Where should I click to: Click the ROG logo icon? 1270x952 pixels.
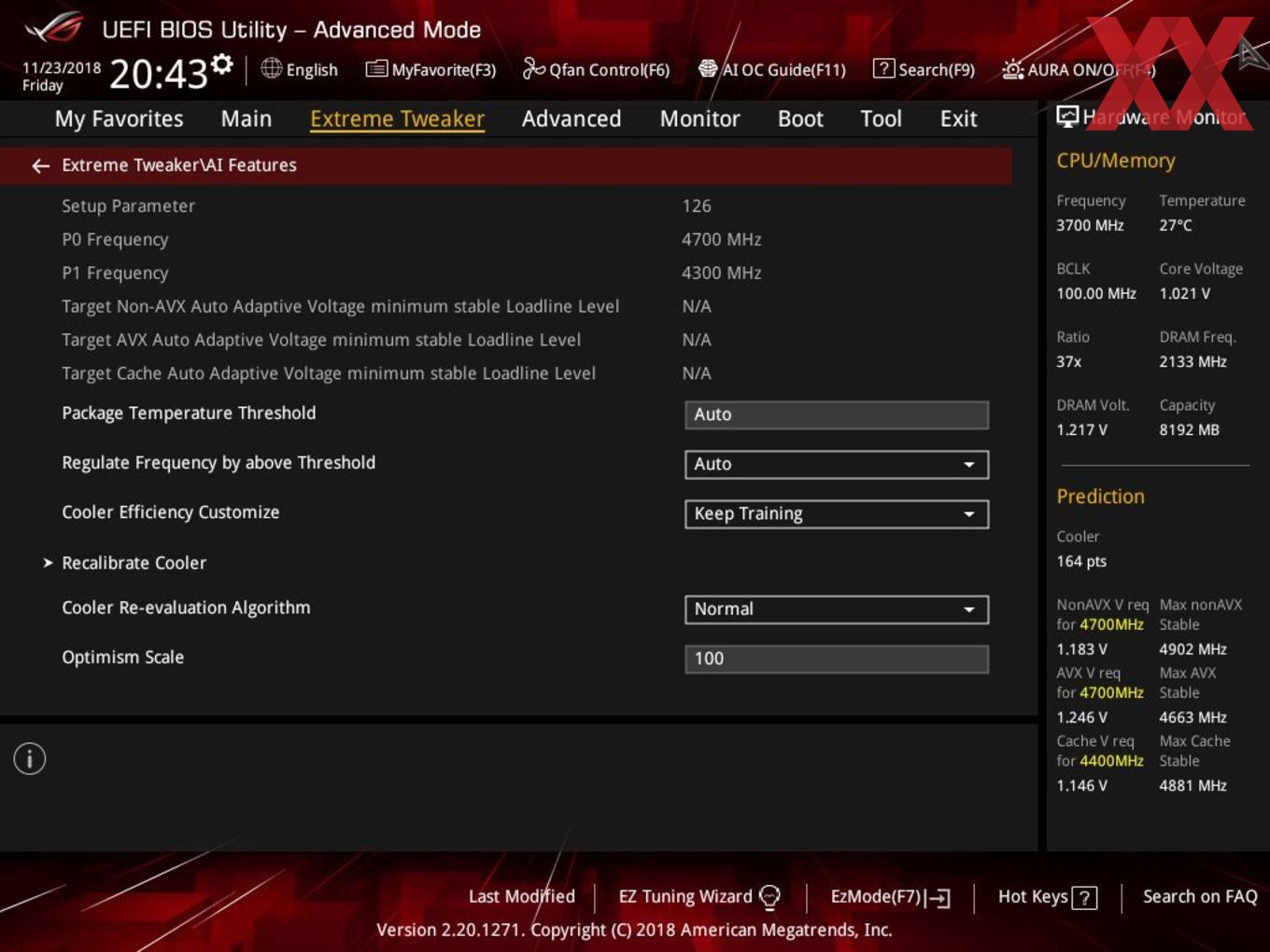click(54, 28)
